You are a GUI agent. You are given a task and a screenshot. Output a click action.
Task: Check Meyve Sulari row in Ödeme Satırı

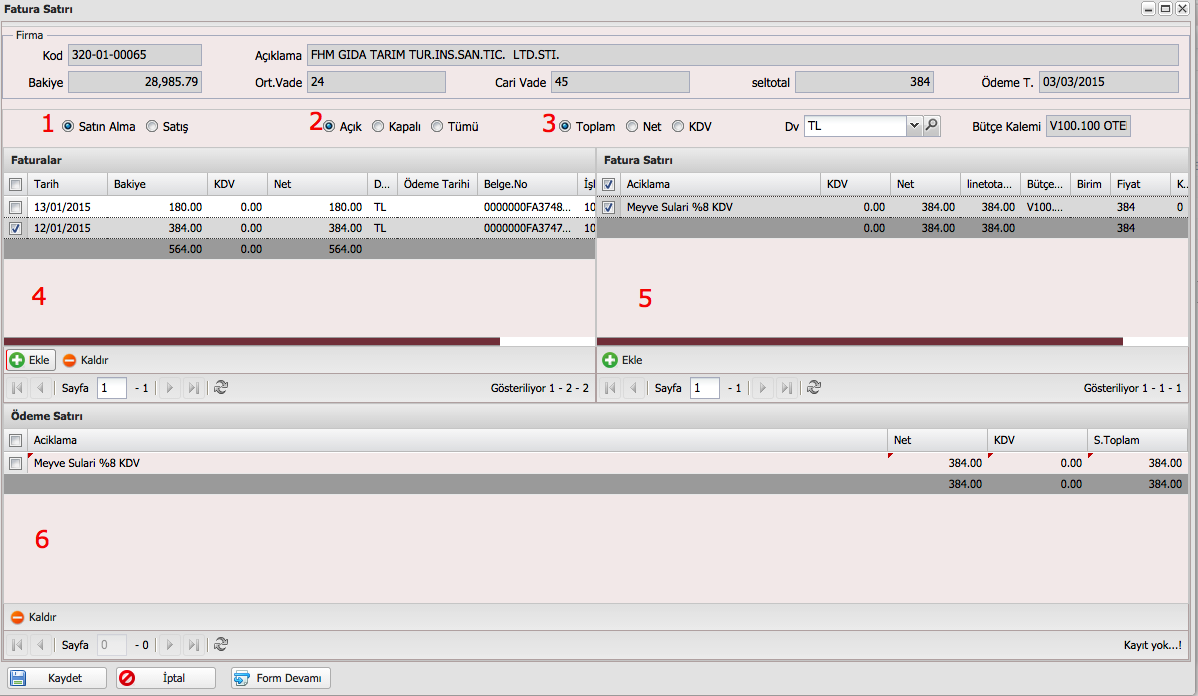pos(15,463)
